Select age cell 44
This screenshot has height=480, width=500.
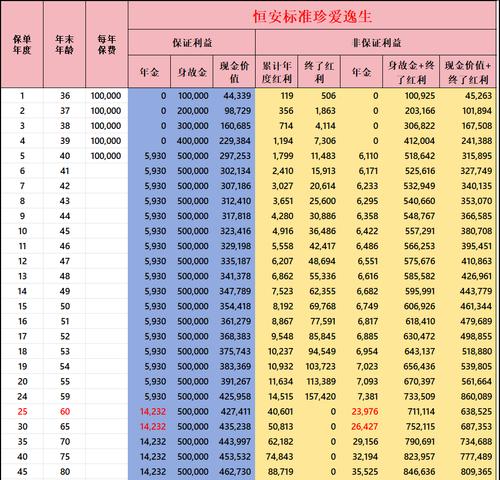tap(65, 216)
